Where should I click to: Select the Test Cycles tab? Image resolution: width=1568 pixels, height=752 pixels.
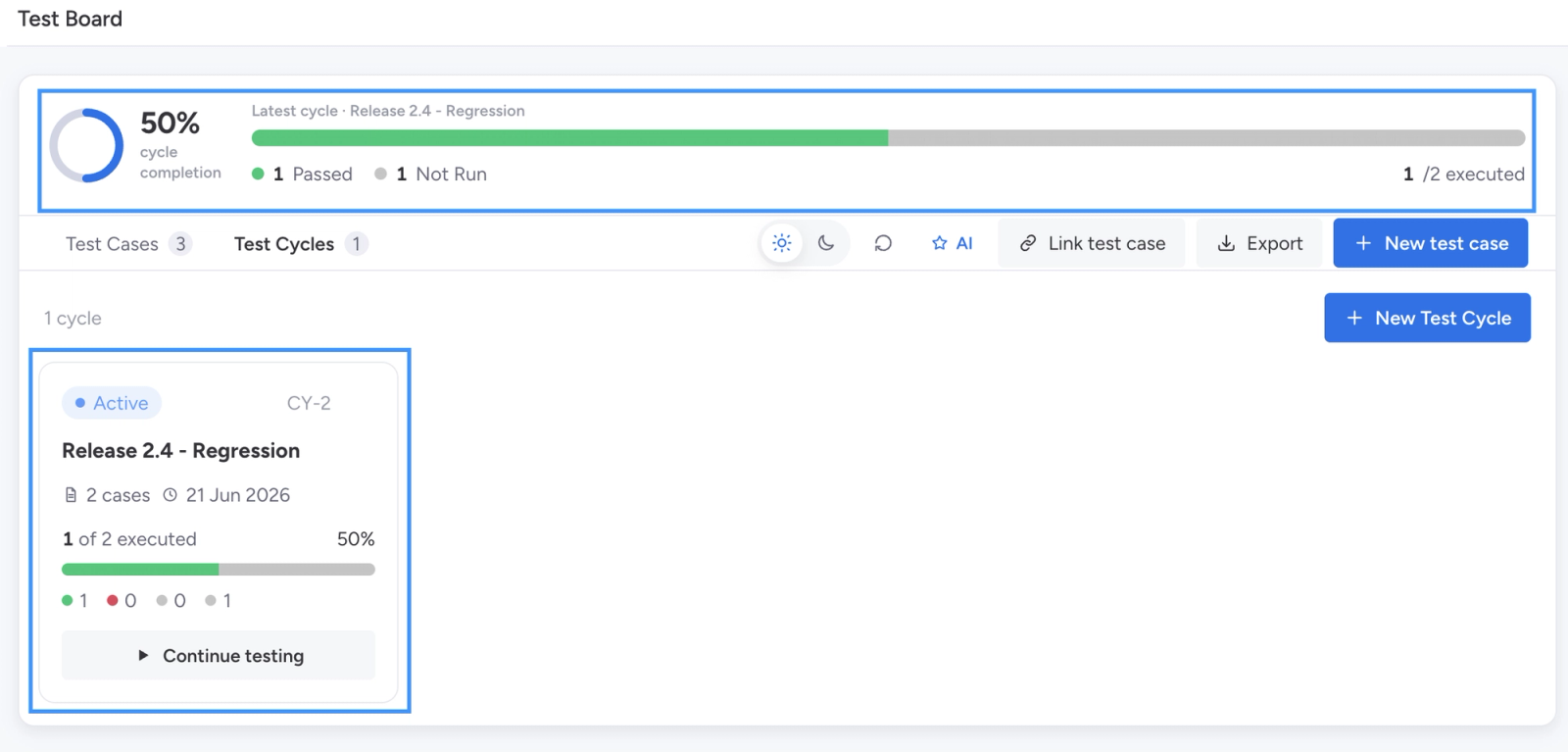(300, 244)
